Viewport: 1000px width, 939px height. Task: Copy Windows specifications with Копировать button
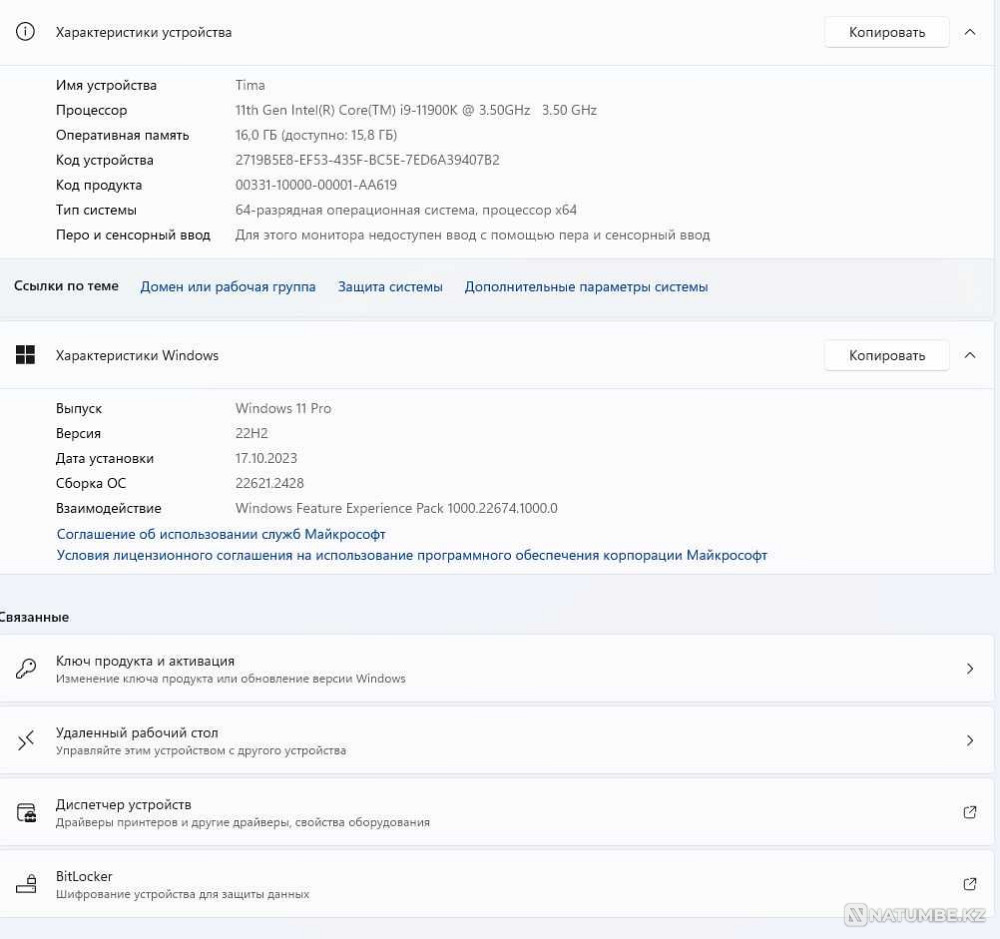point(886,355)
